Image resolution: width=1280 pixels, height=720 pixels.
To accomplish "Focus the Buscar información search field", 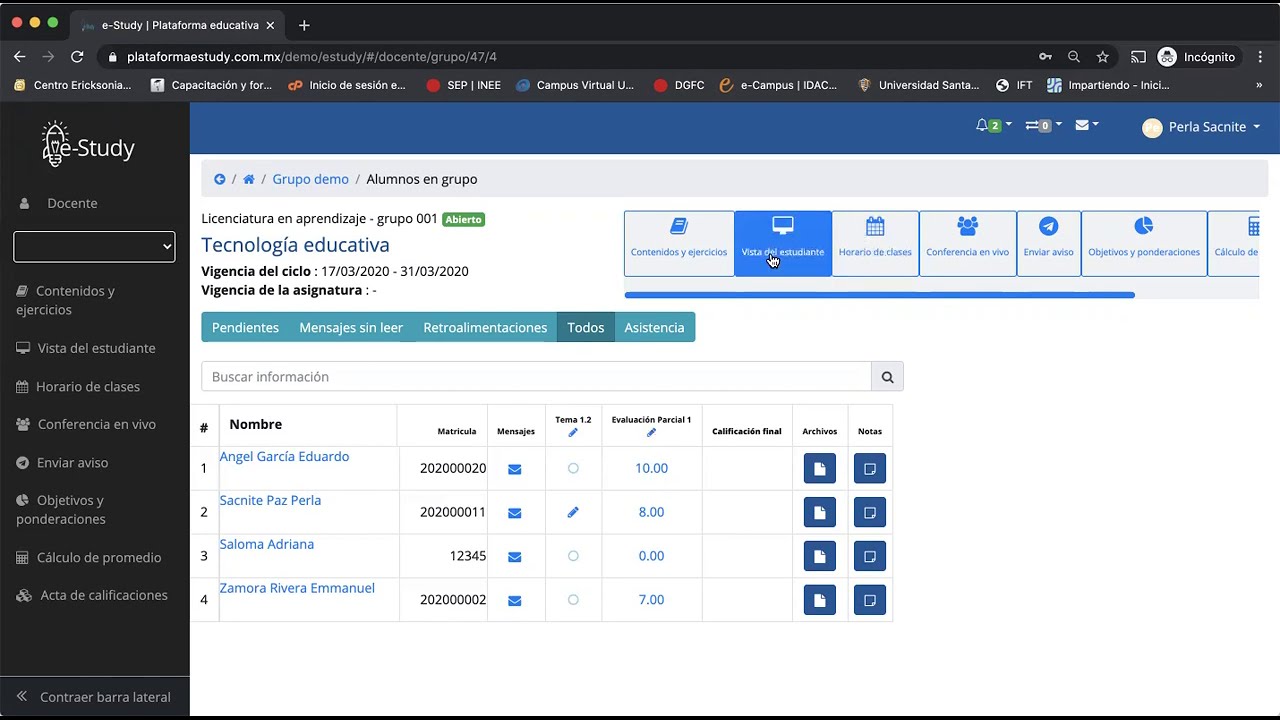I will pos(536,377).
